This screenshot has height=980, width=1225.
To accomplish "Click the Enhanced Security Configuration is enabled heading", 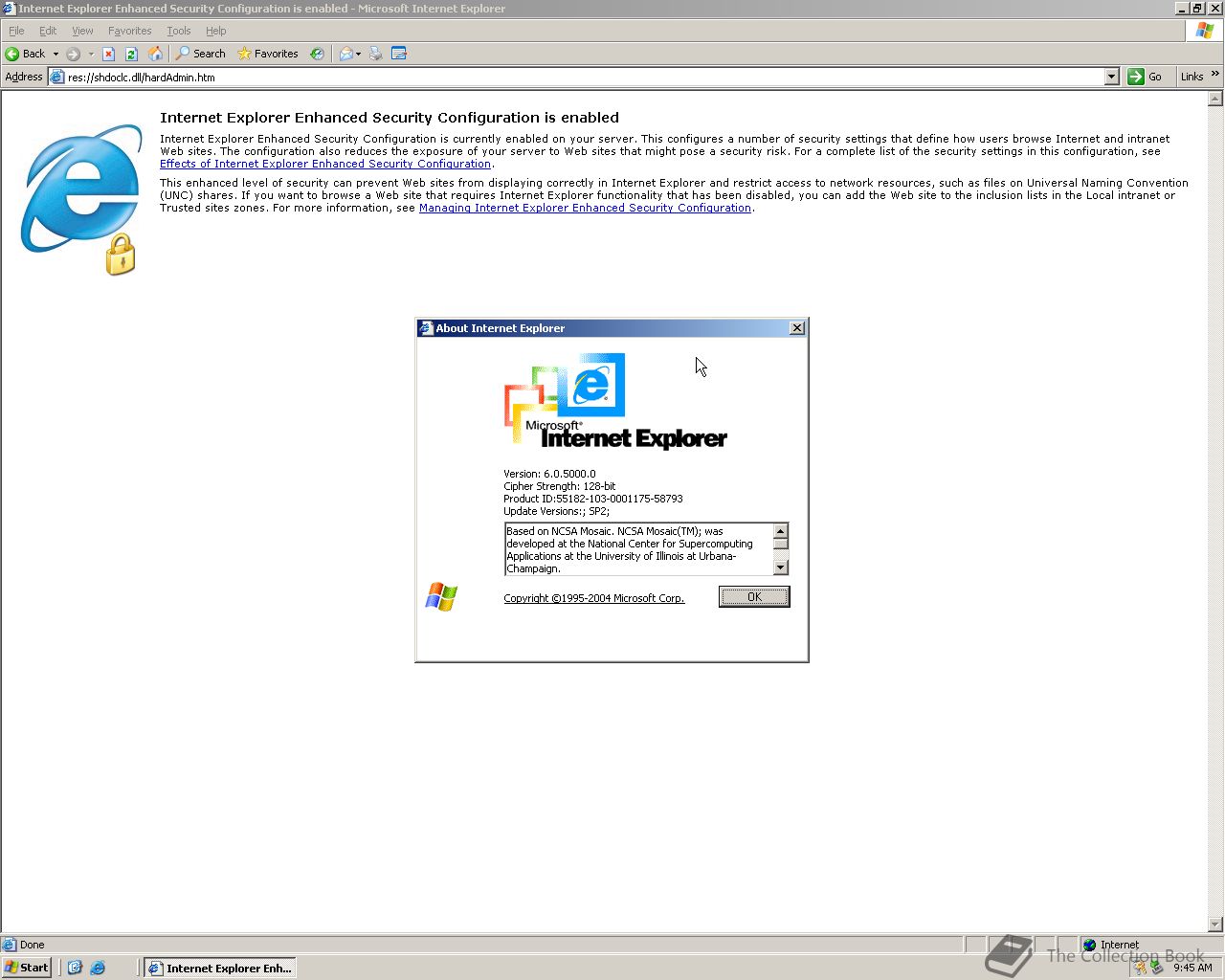I will pyautogui.click(x=390, y=118).
